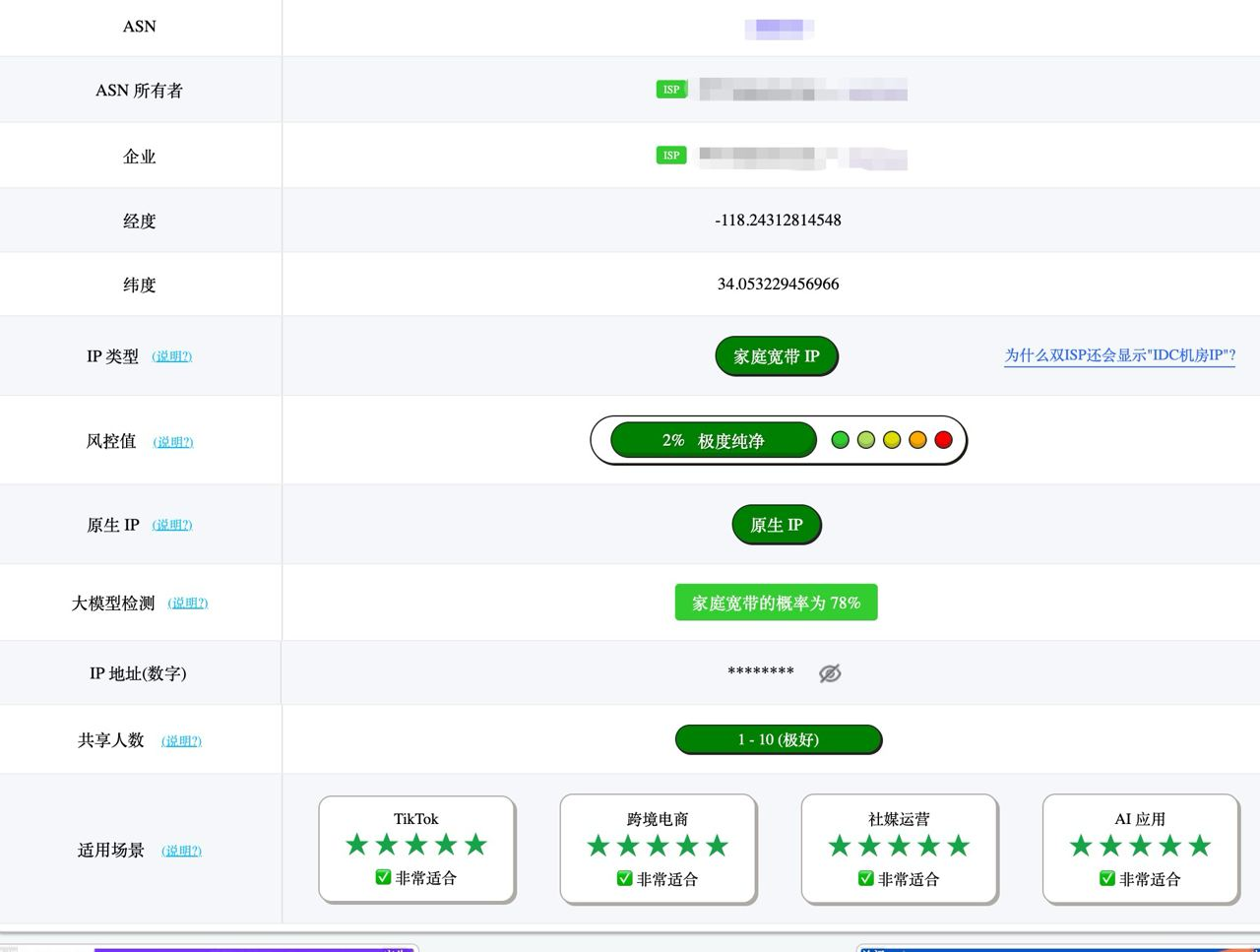Open the 说明? link beside 风控值
The image size is (1260, 952).
[173, 442]
